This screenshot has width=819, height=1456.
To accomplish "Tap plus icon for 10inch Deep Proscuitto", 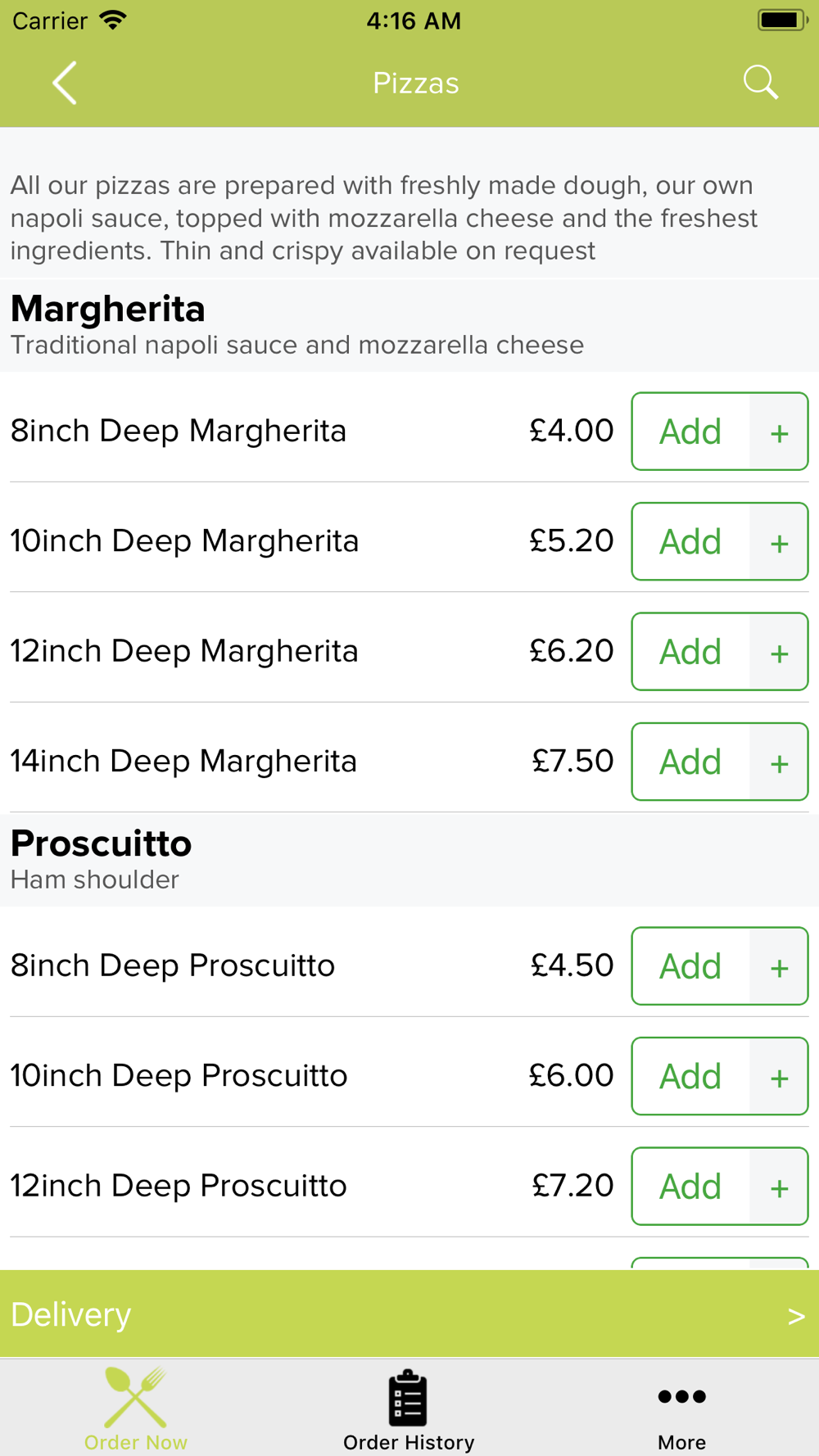I will tap(779, 1076).
